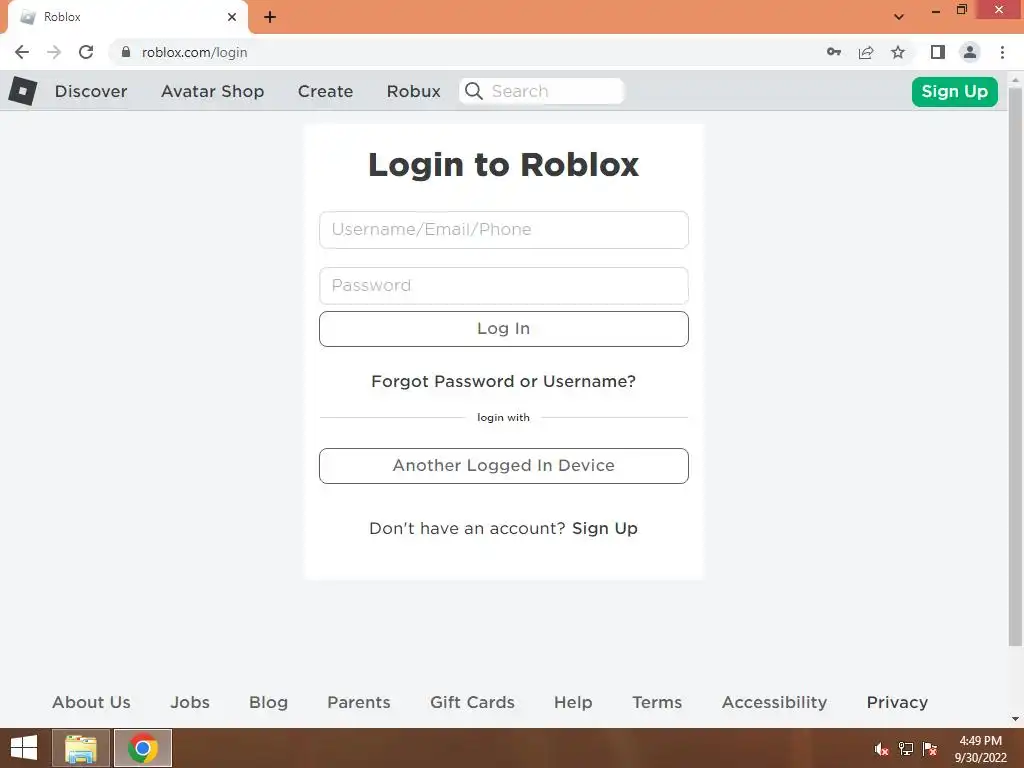
Task: Click the Chrome taskbar icon
Action: coord(143,748)
